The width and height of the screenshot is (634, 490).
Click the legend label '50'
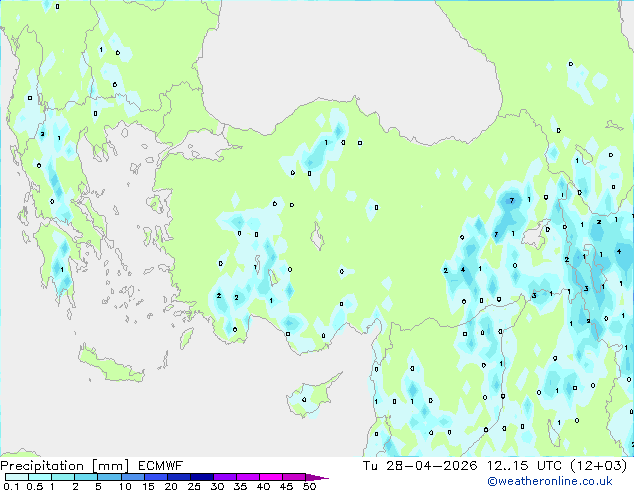[x=310, y=486]
